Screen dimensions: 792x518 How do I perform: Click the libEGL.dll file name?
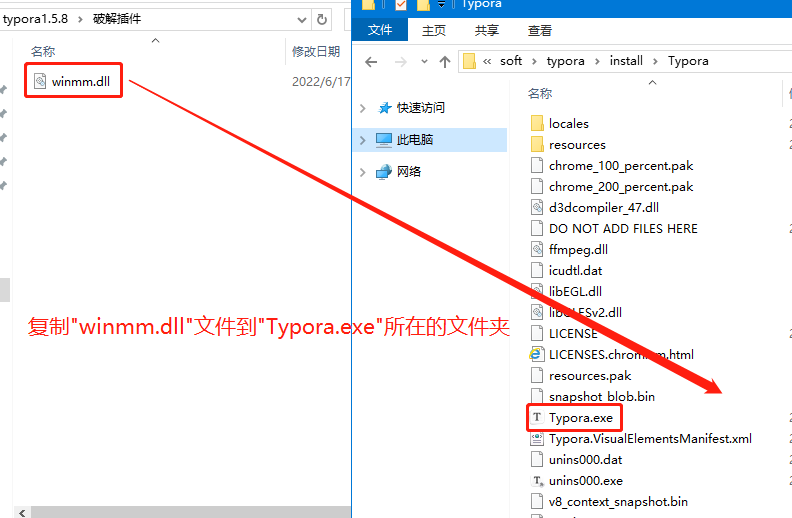575,291
